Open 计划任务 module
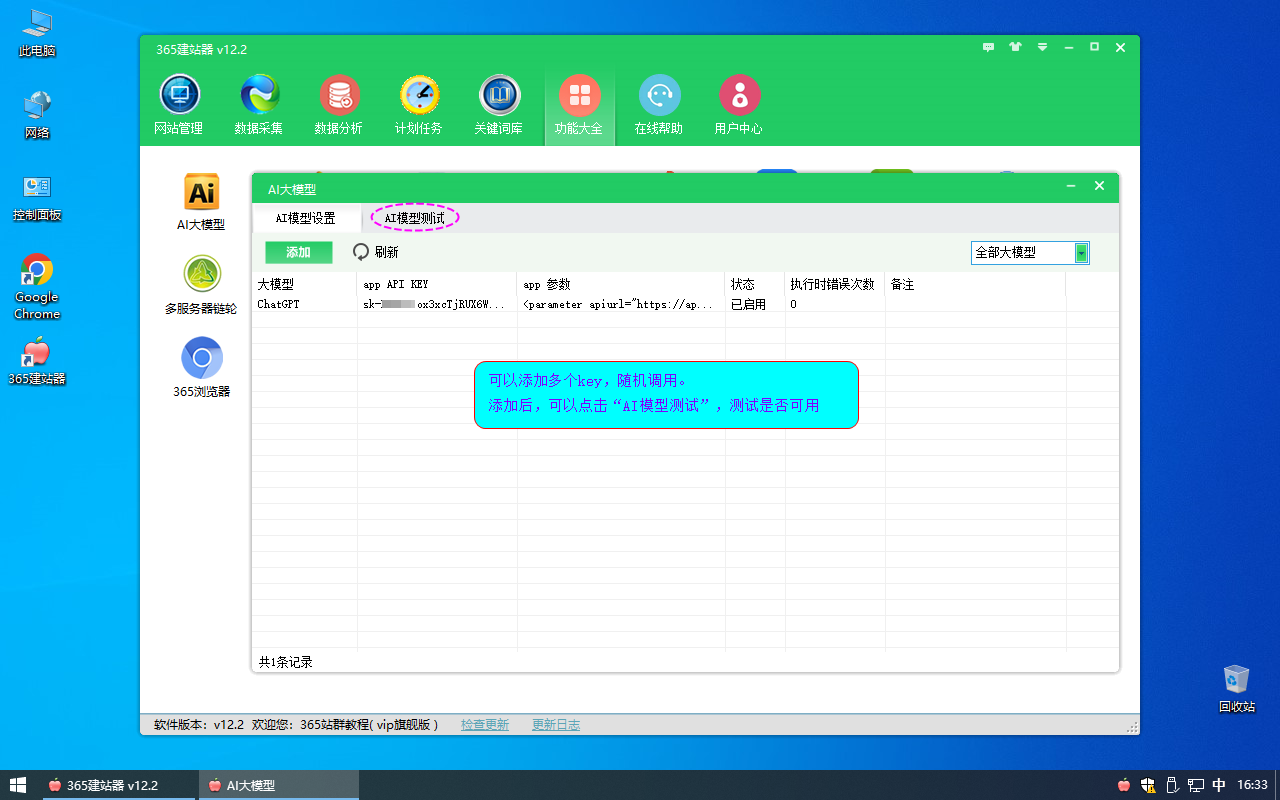Image resolution: width=1280 pixels, height=800 pixels. pyautogui.click(x=419, y=105)
